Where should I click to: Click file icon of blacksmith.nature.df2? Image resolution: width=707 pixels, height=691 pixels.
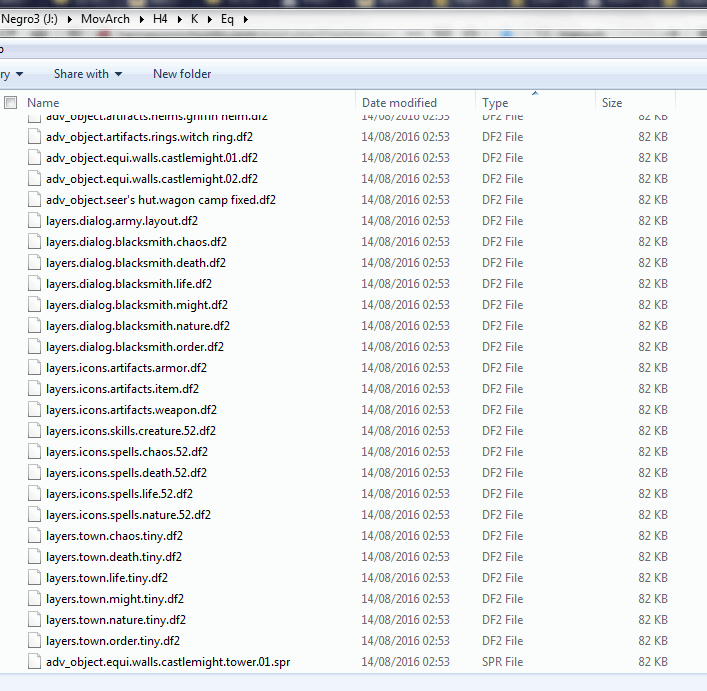[34, 326]
